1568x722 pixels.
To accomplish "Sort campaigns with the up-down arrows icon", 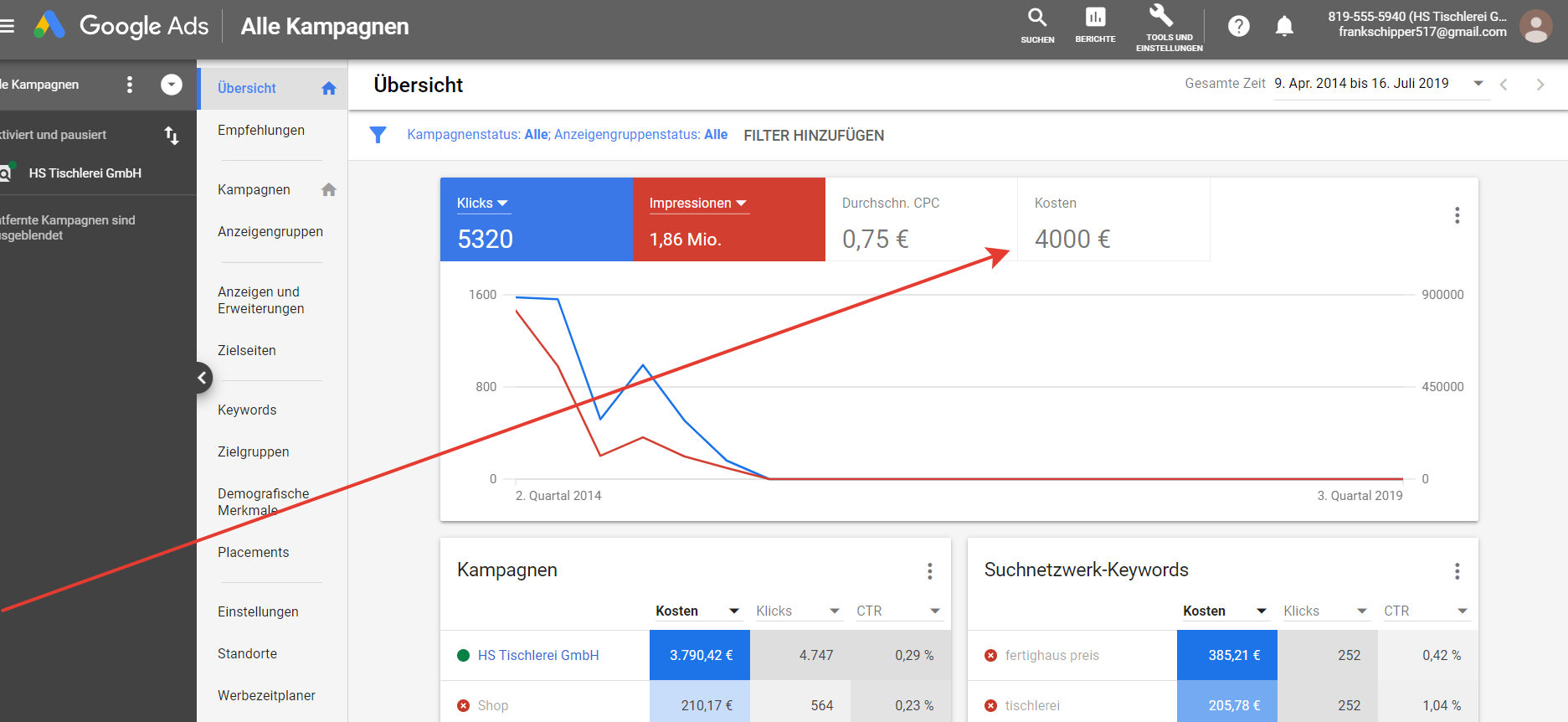I will [172, 135].
